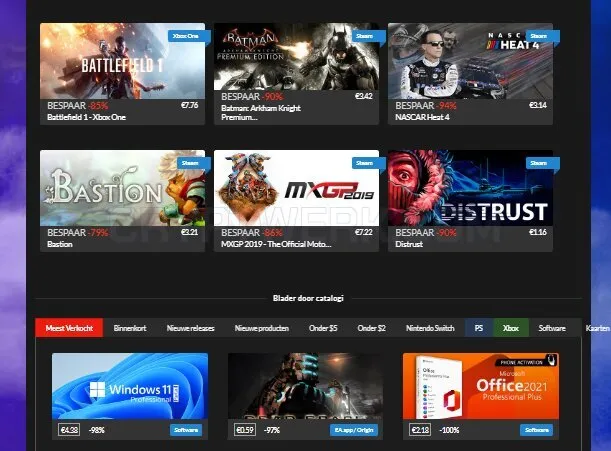Image resolution: width=611 pixels, height=451 pixels.
Task: Click the €3.21 Bastion price
Action: 189,232
